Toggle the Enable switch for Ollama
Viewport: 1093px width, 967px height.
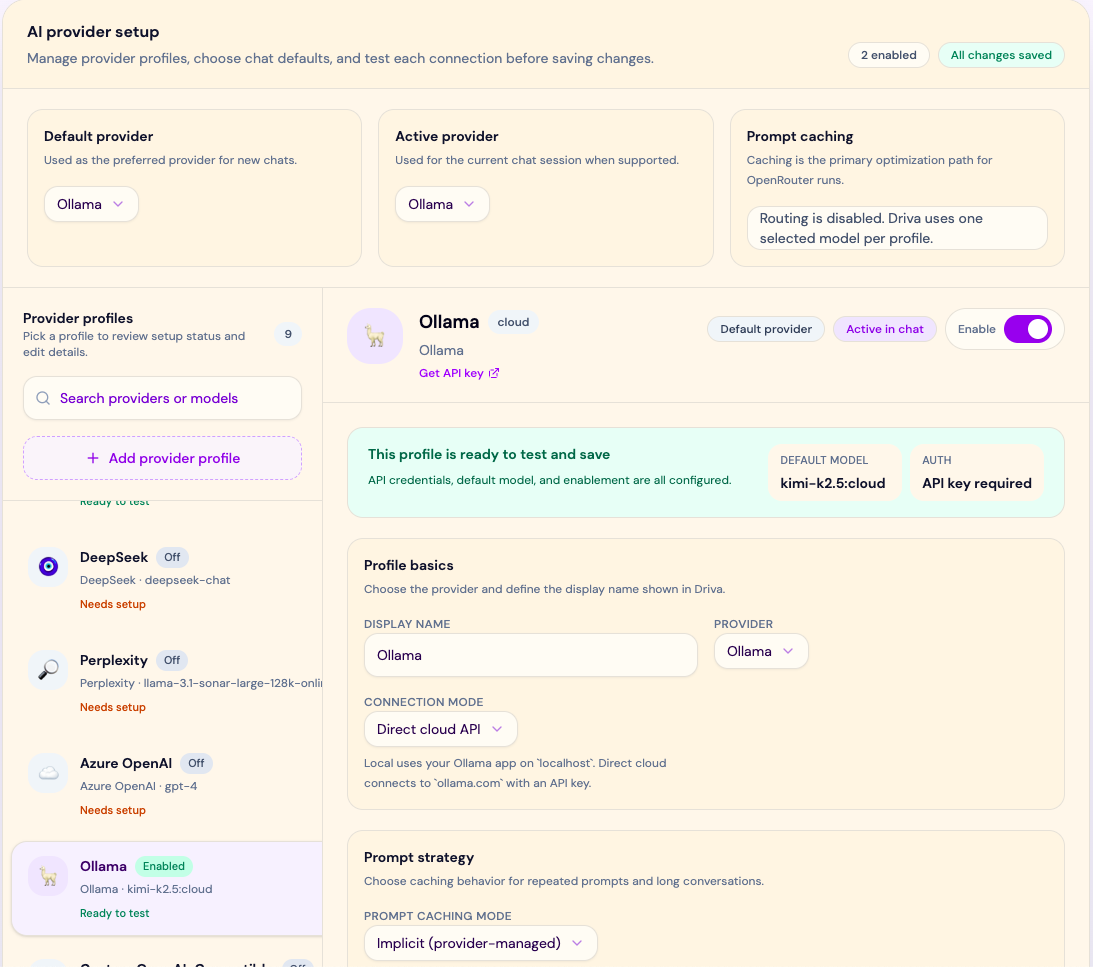pos(1027,329)
